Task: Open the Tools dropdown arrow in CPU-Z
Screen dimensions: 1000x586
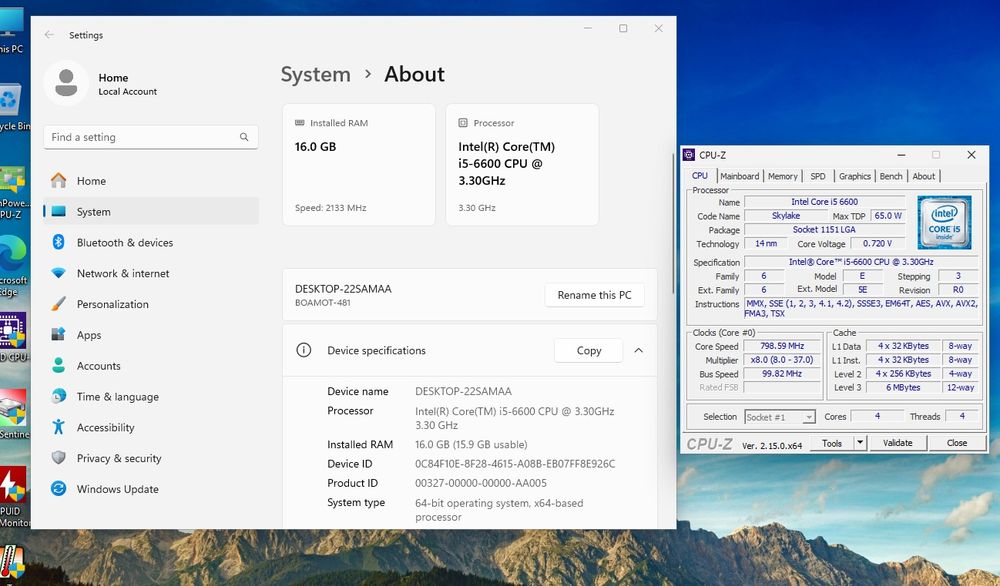Action: 860,443
